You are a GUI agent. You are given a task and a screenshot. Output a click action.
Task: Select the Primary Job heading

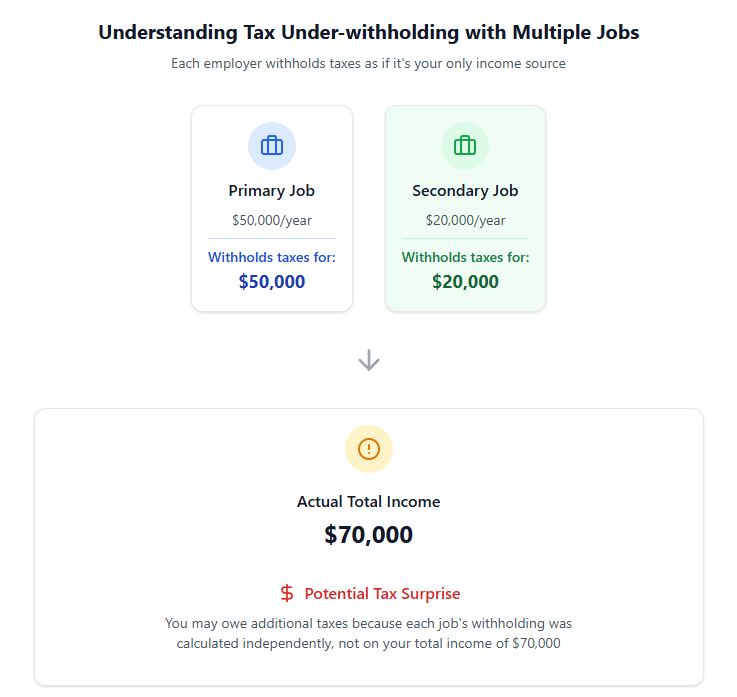tap(272, 191)
